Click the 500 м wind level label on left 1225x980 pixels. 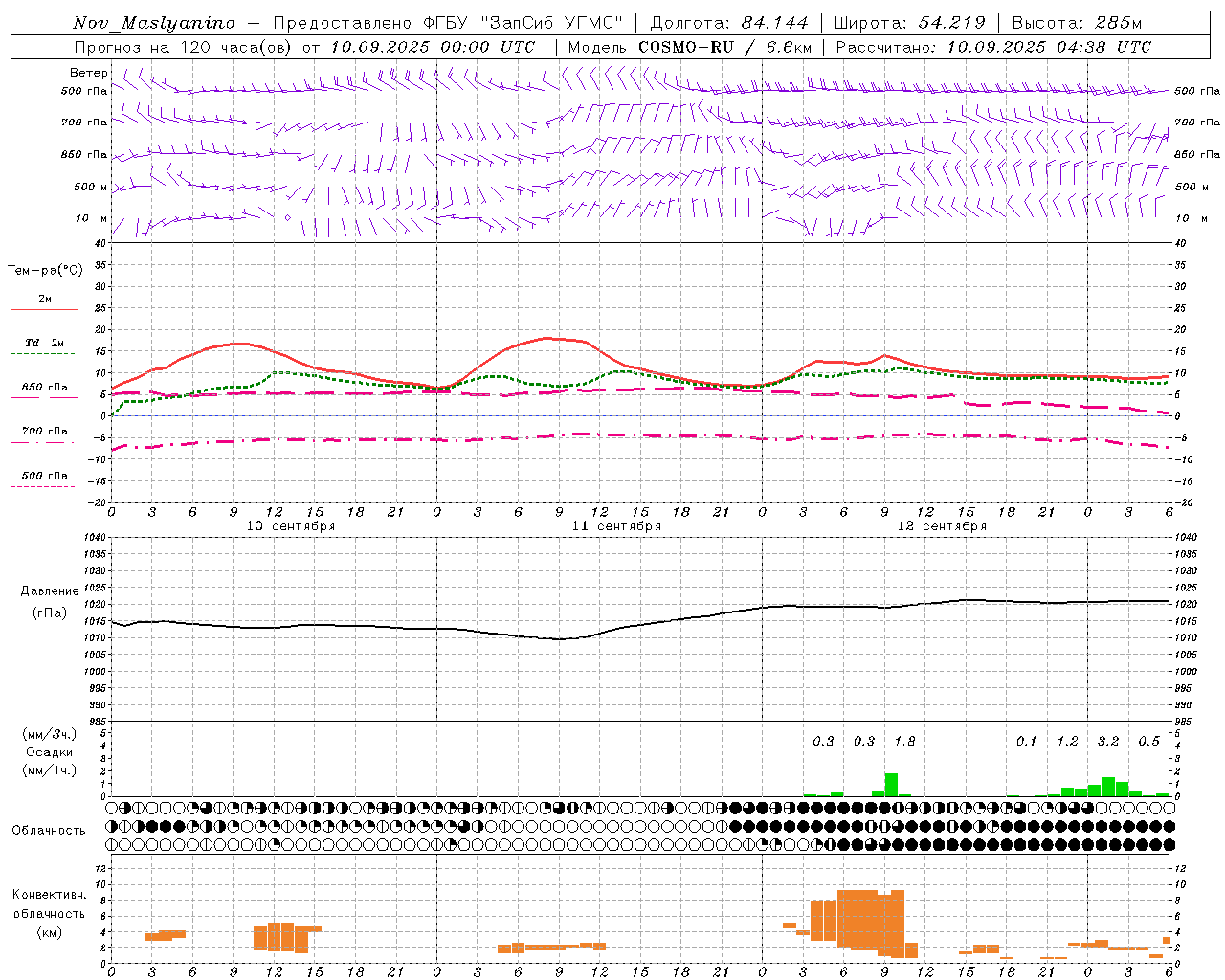(x=91, y=187)
